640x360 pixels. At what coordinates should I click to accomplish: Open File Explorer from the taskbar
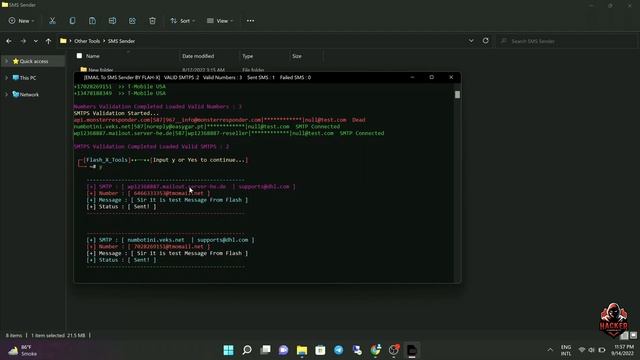click(302, 350)
